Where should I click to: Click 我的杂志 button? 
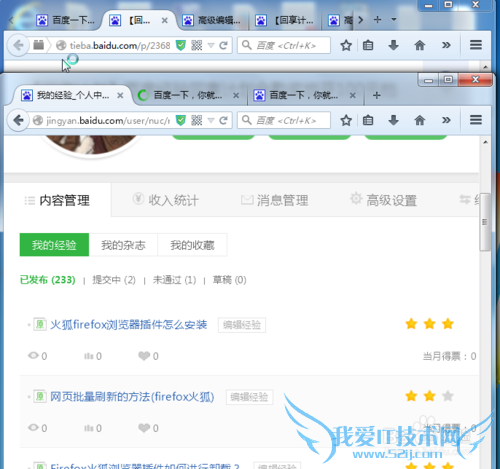(x=123, y=245)
